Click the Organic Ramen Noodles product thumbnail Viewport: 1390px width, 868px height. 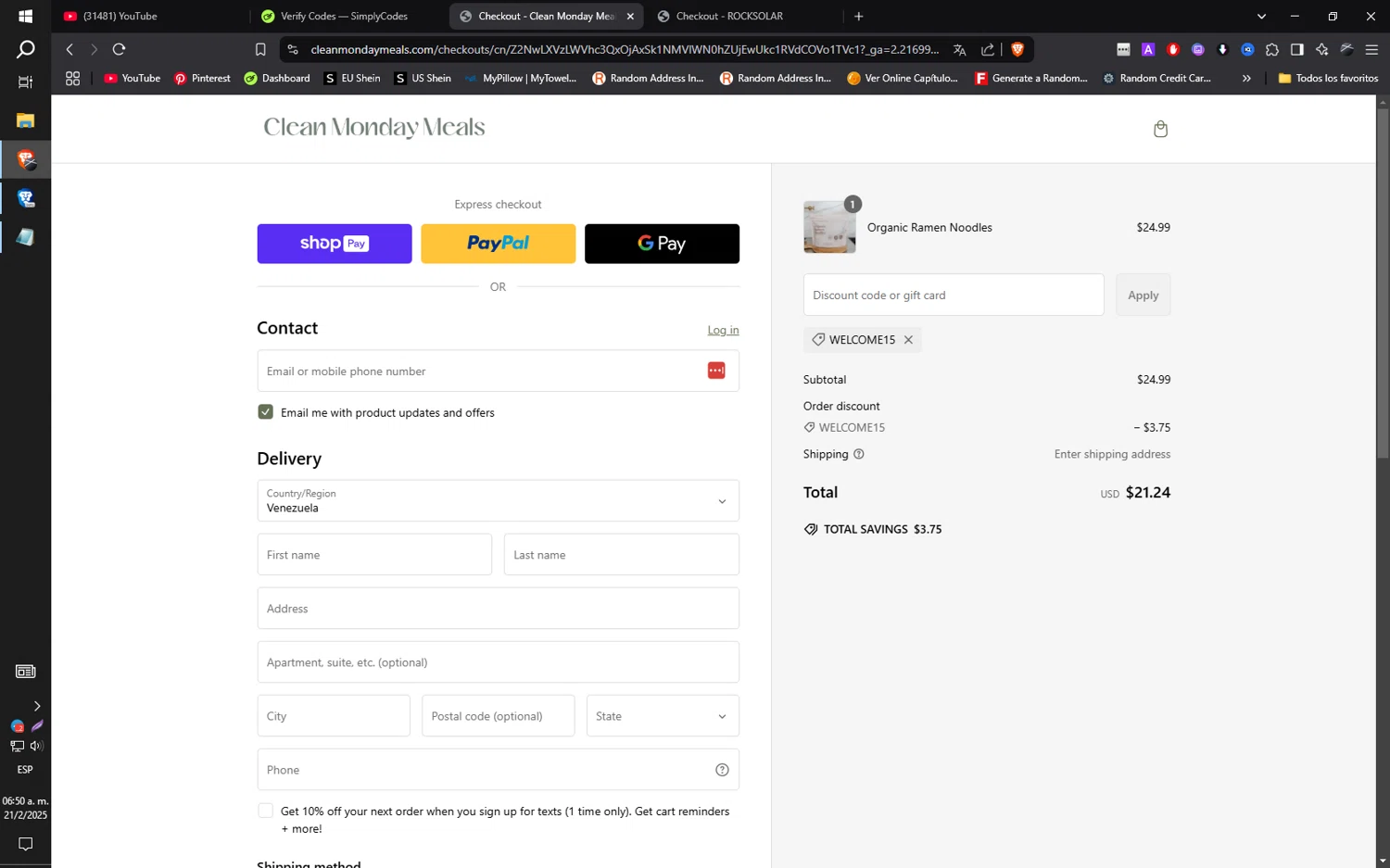point(829,227)
